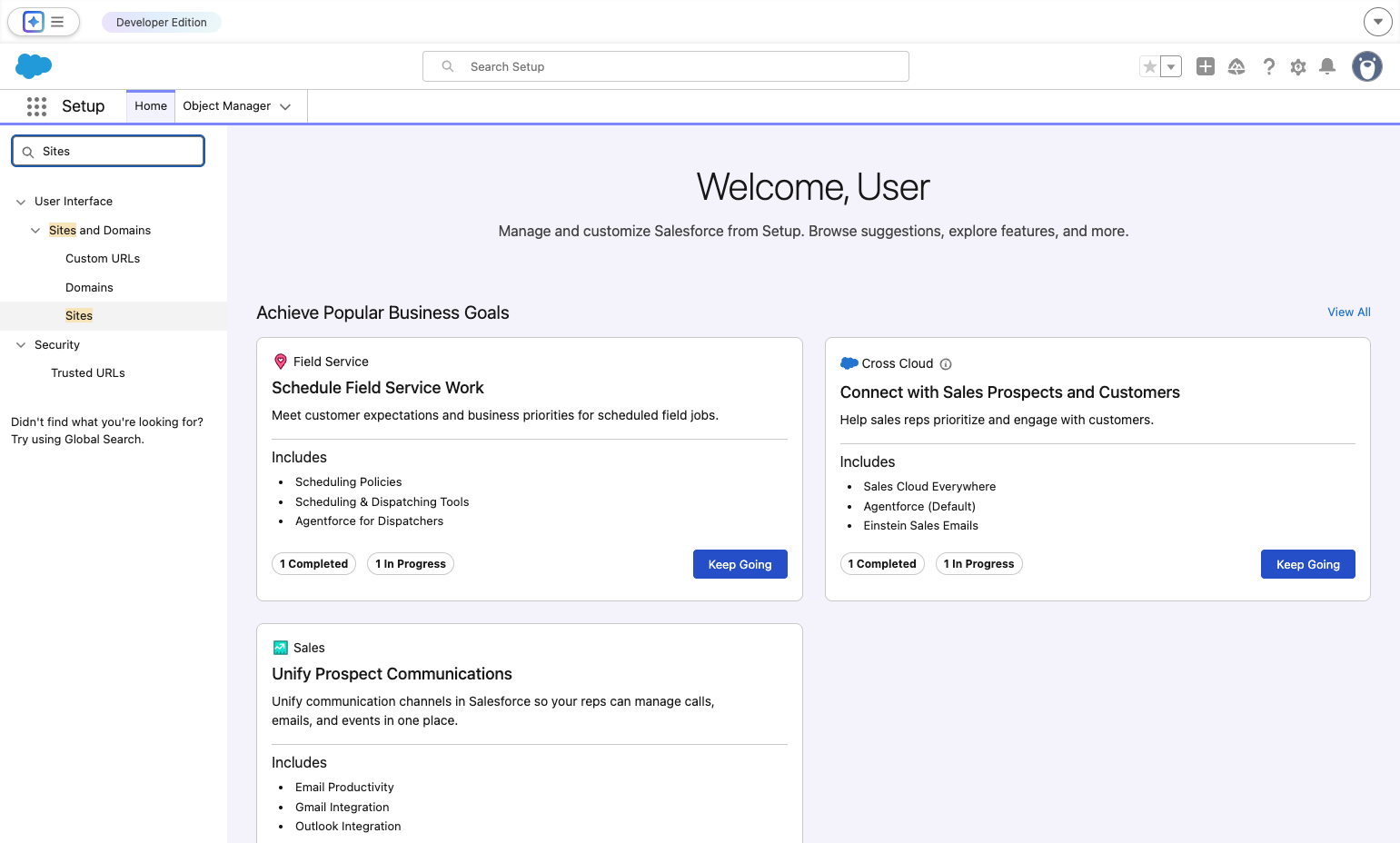
Task: Click Keep Going on Field Service card
Action: click(x=740, y=564)
